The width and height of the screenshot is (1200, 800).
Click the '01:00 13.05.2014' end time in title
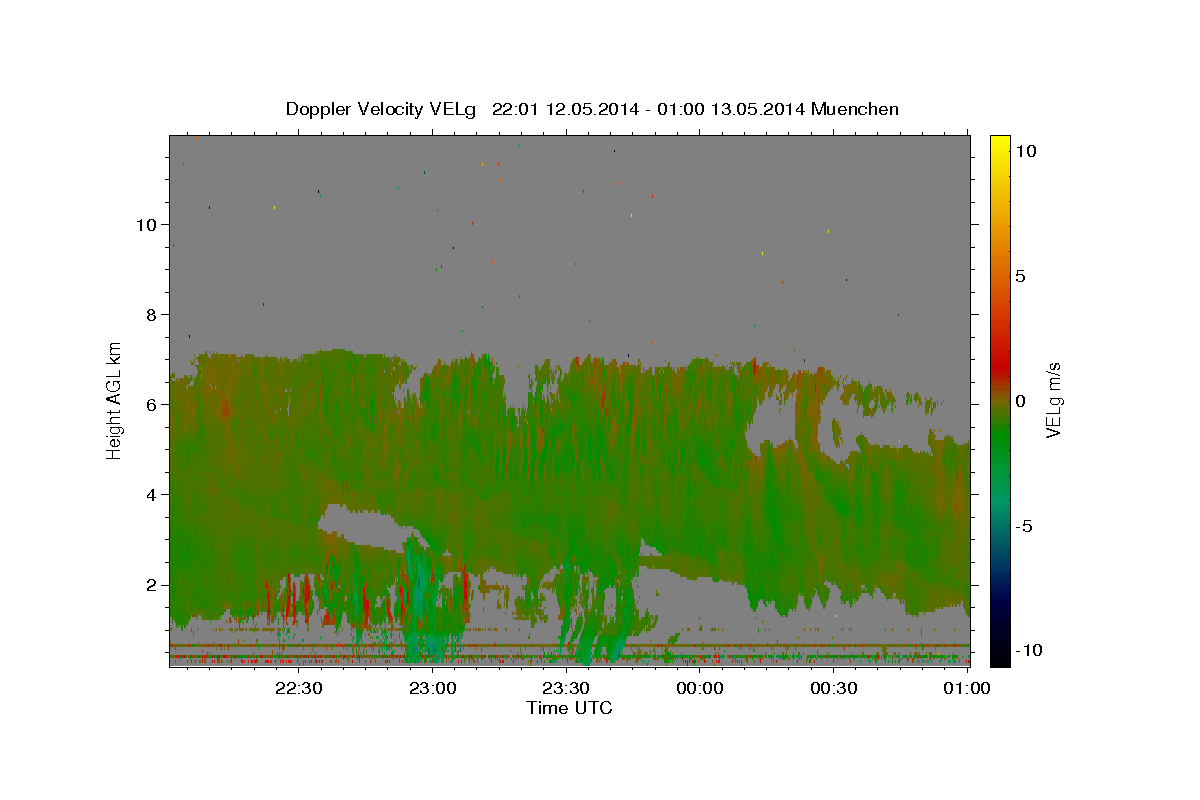point(732,109)
